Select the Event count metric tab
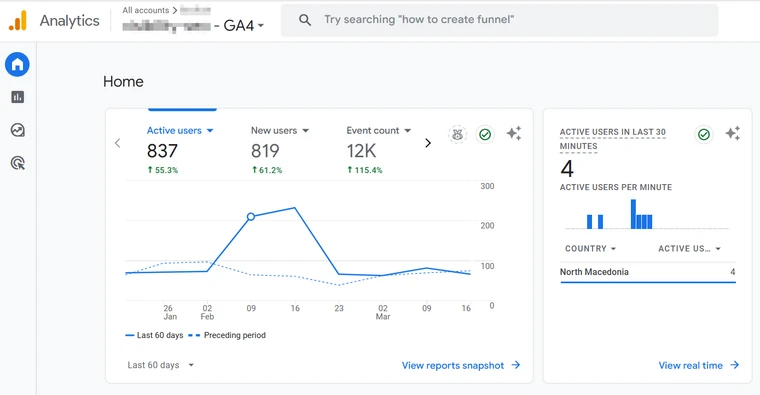760x395 pixels. click(379, 150)
